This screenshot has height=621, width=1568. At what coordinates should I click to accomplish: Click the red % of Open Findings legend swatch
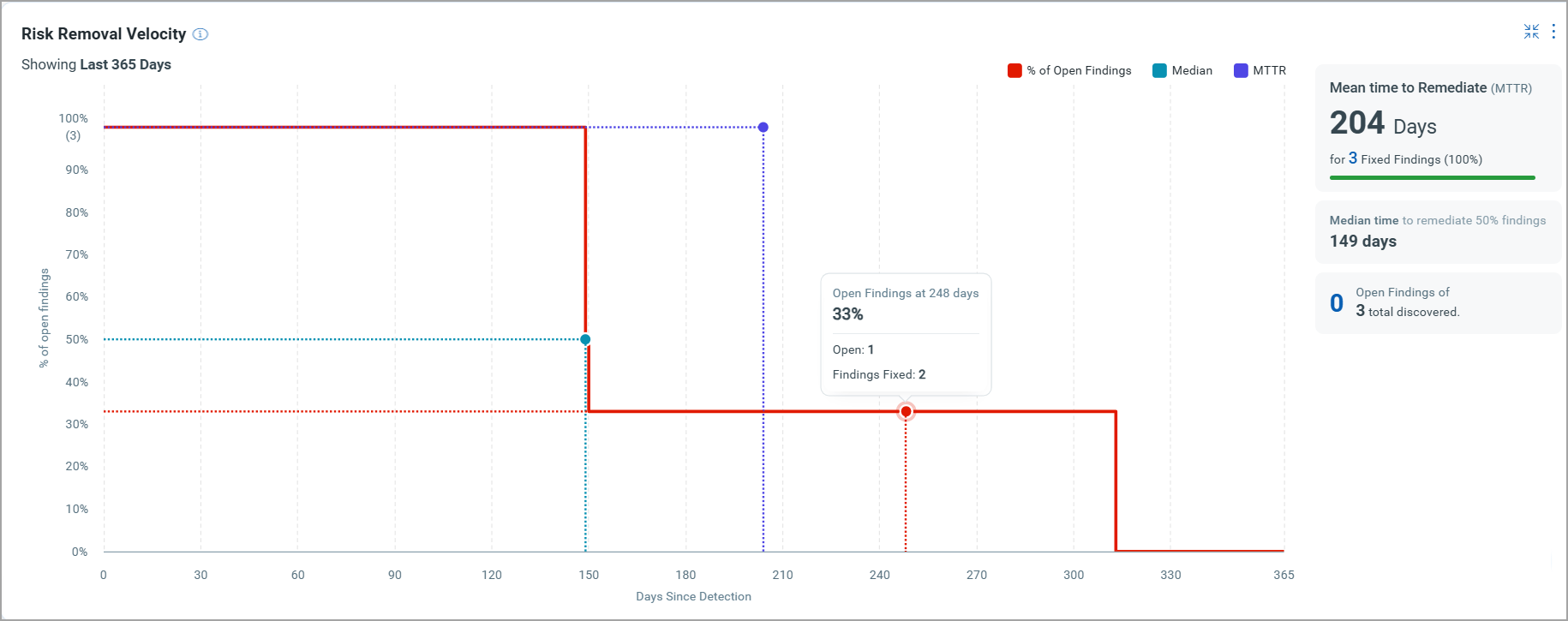point(1014,70)
